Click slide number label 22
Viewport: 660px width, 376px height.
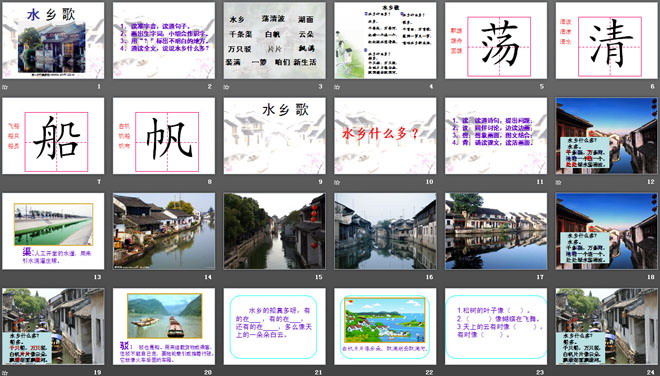[x=429, y=372]
